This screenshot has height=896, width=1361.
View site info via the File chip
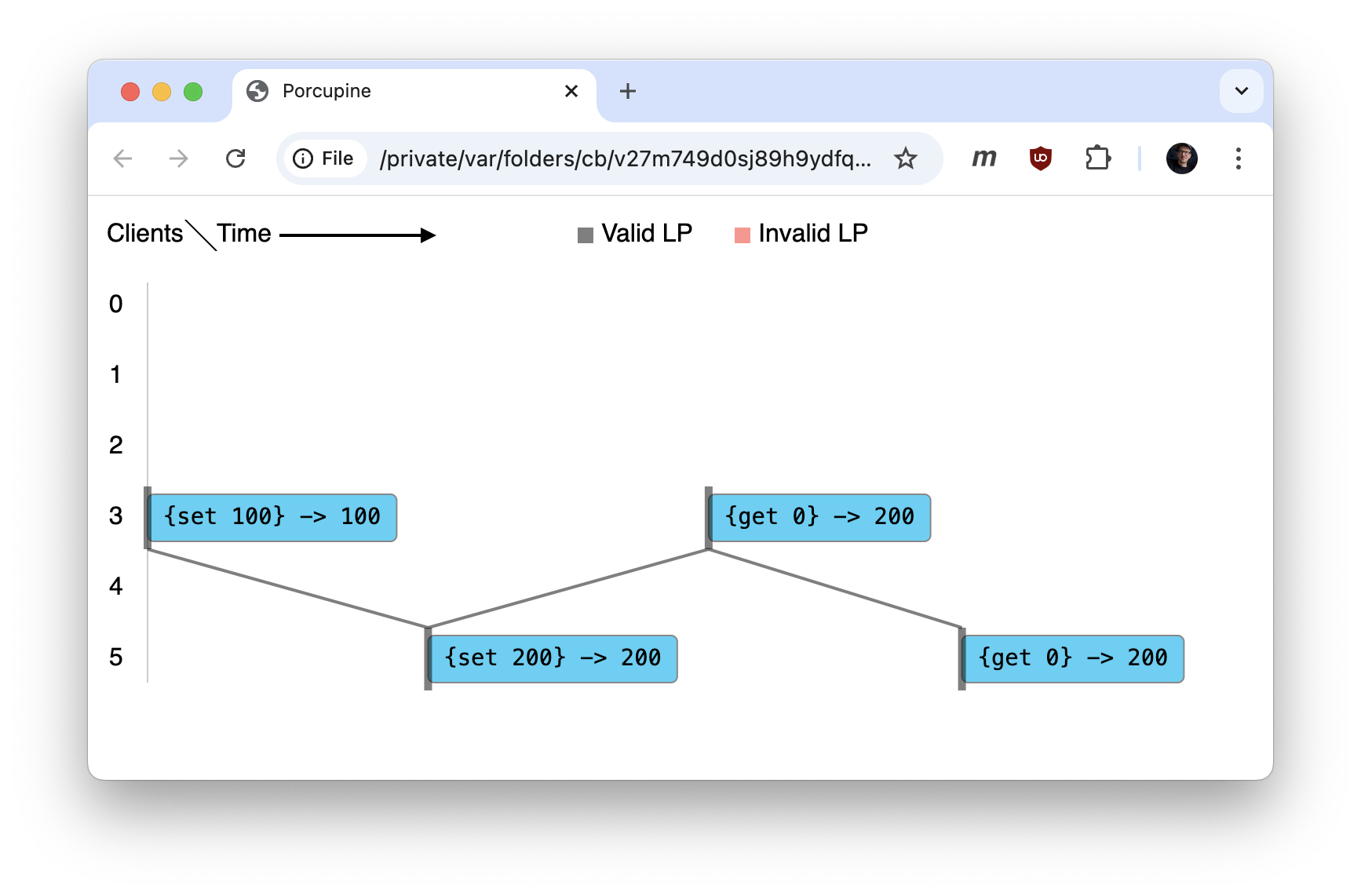tap(324, 158)
